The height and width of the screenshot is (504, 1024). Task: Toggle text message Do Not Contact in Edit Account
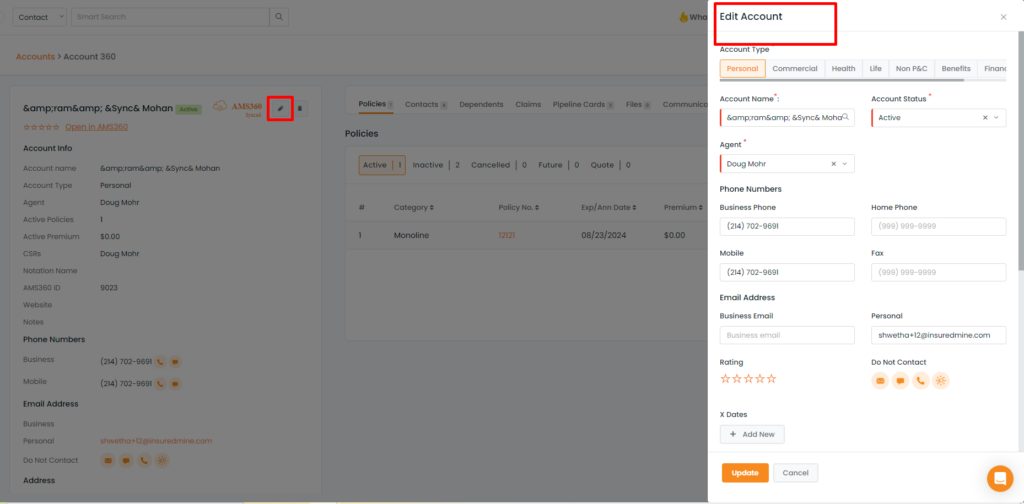(x=901, y=381)
